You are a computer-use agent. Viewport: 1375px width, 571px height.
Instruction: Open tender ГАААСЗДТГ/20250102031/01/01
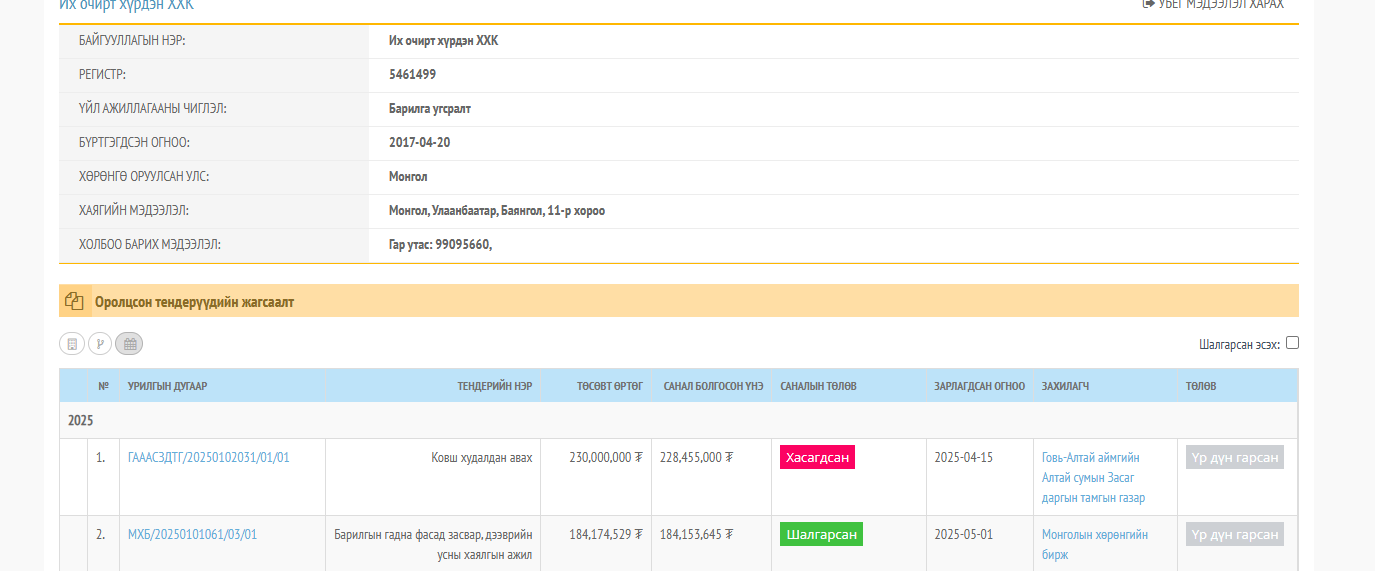coord(209,457)
